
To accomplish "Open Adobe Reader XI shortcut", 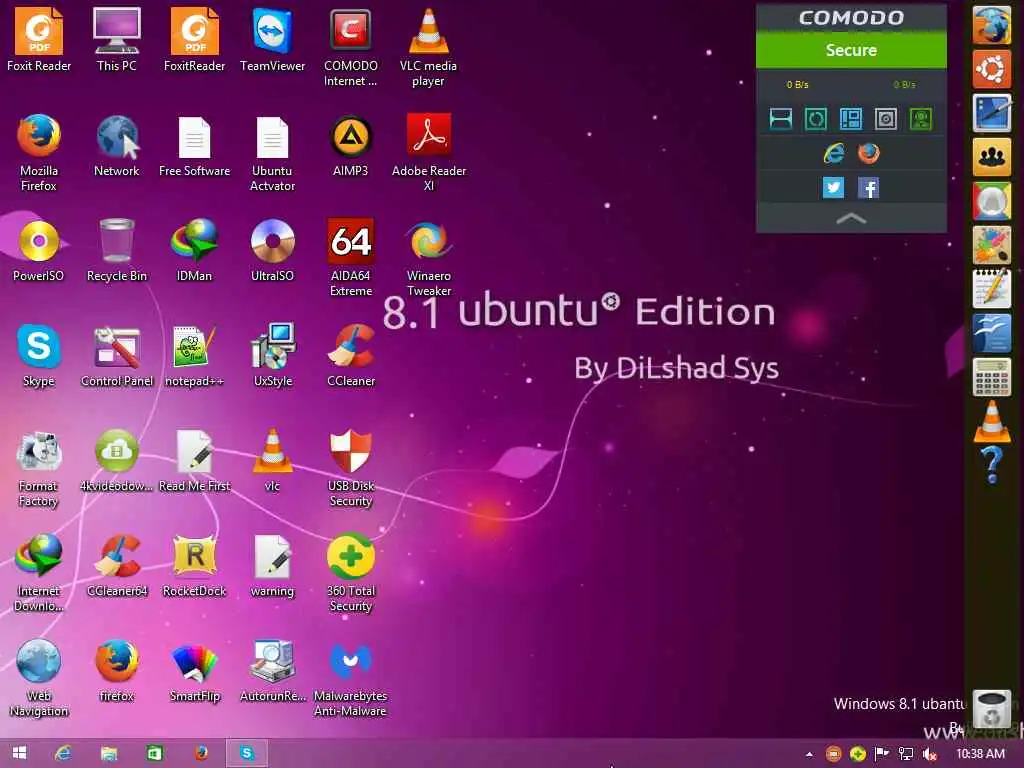I will point(428,152).
